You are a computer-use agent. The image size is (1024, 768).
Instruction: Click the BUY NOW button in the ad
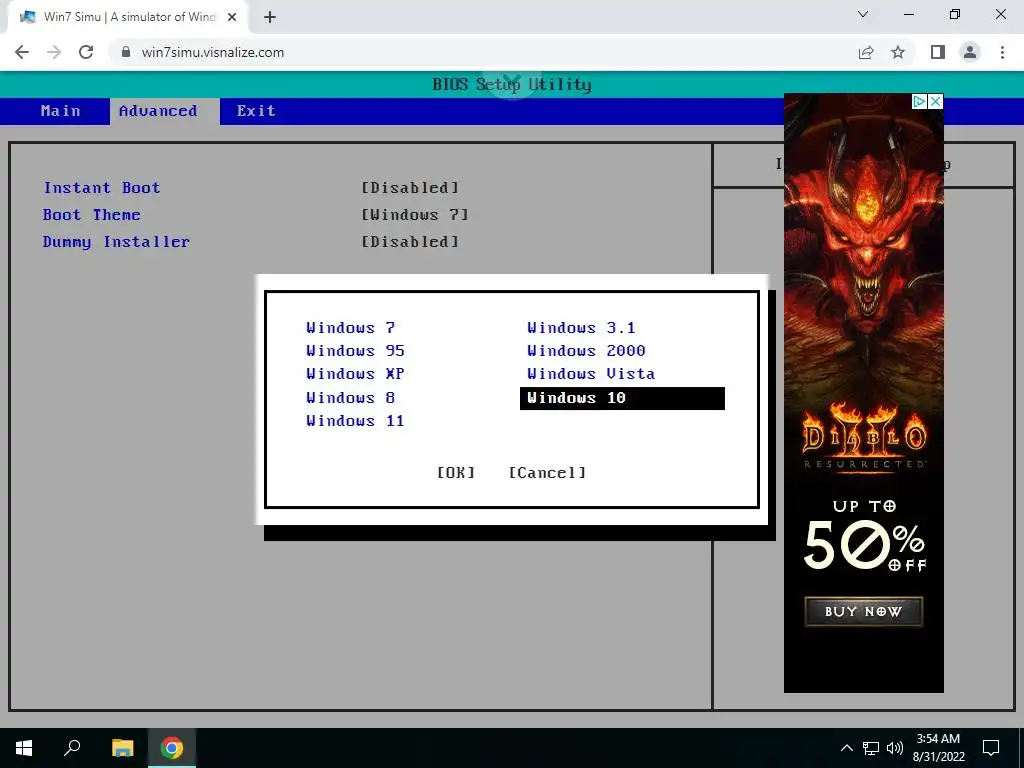(863, 612)
